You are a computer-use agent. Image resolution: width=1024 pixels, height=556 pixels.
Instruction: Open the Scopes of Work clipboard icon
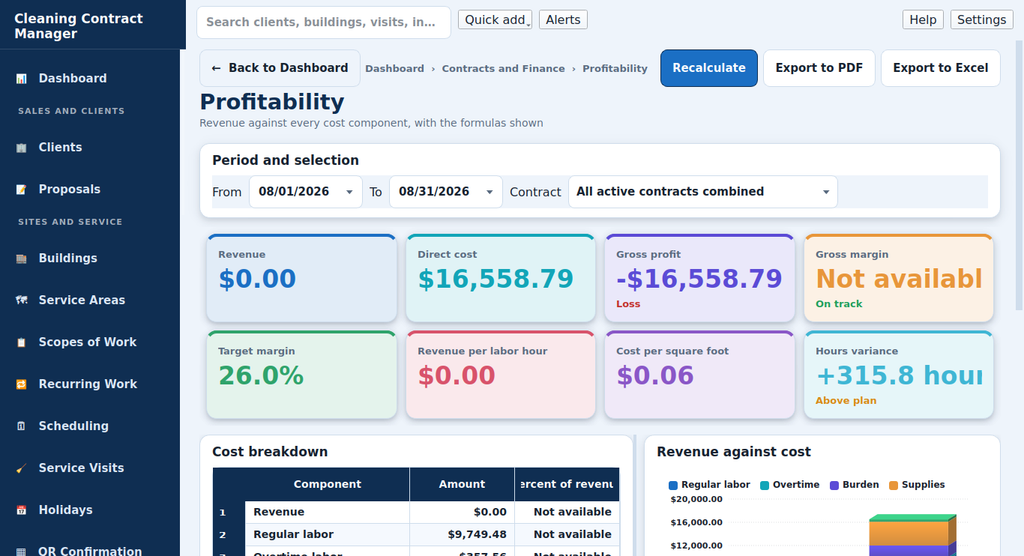[22, 342]
